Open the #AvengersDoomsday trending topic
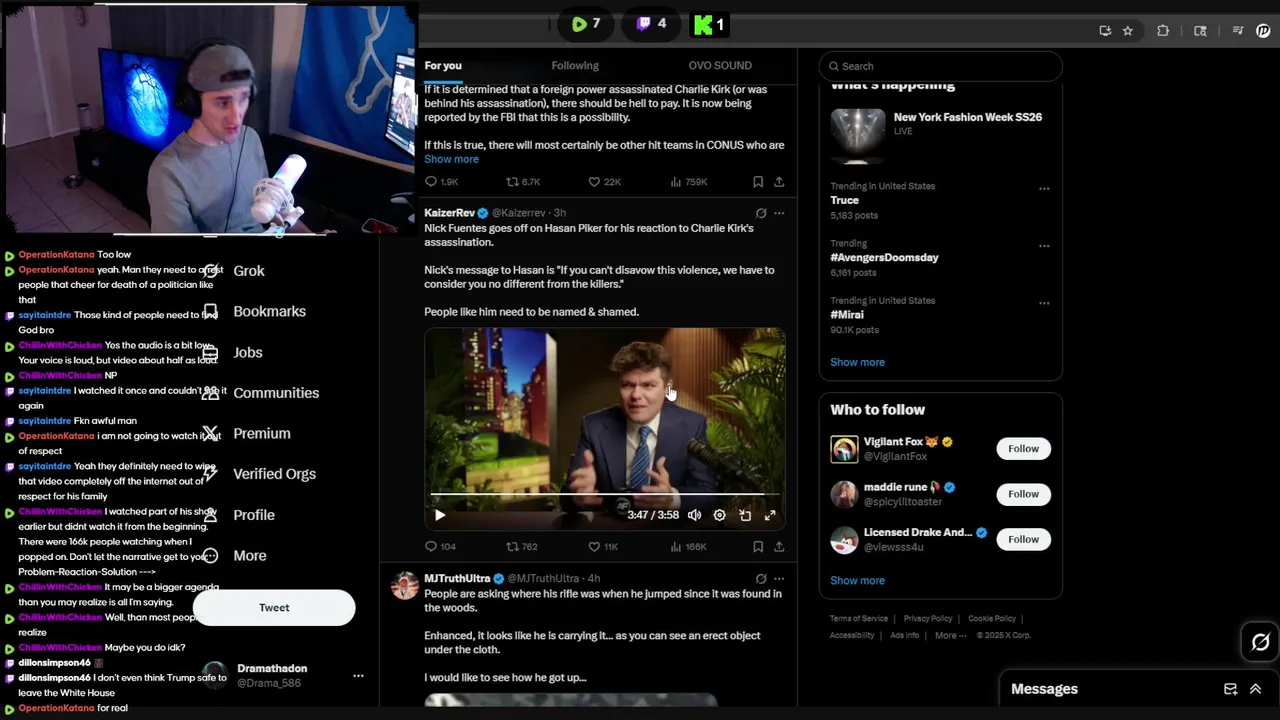The height and width of the screenshot is (720, 1280). click(884, 257)
